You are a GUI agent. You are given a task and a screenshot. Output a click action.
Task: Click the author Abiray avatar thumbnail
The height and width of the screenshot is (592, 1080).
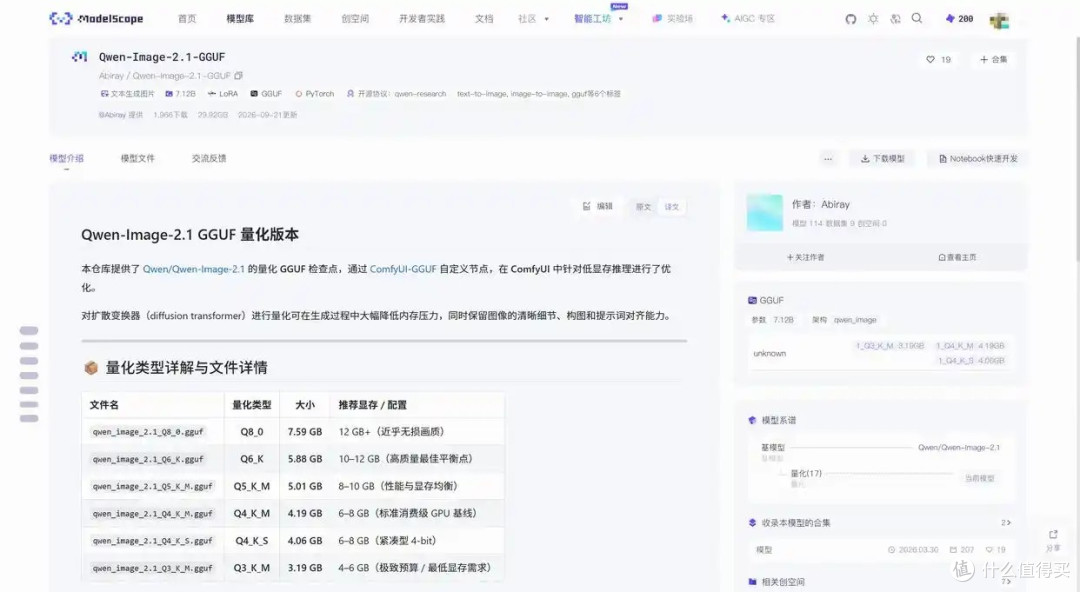click(x=765, y=212)
